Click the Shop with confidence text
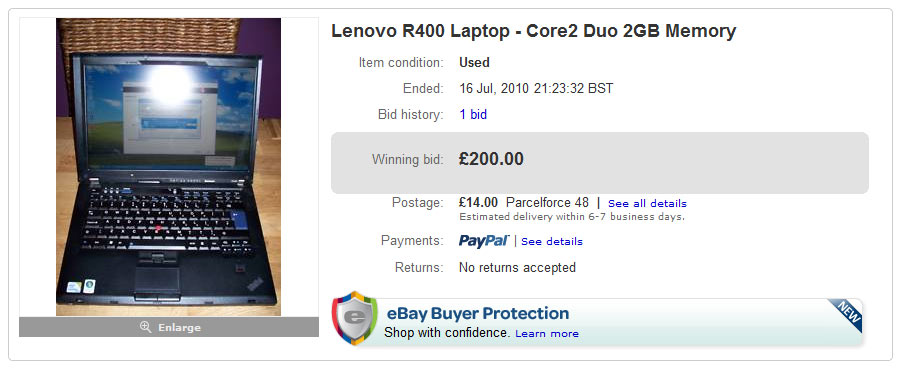The width and height of the screenshot is (900, 373). 447,333
